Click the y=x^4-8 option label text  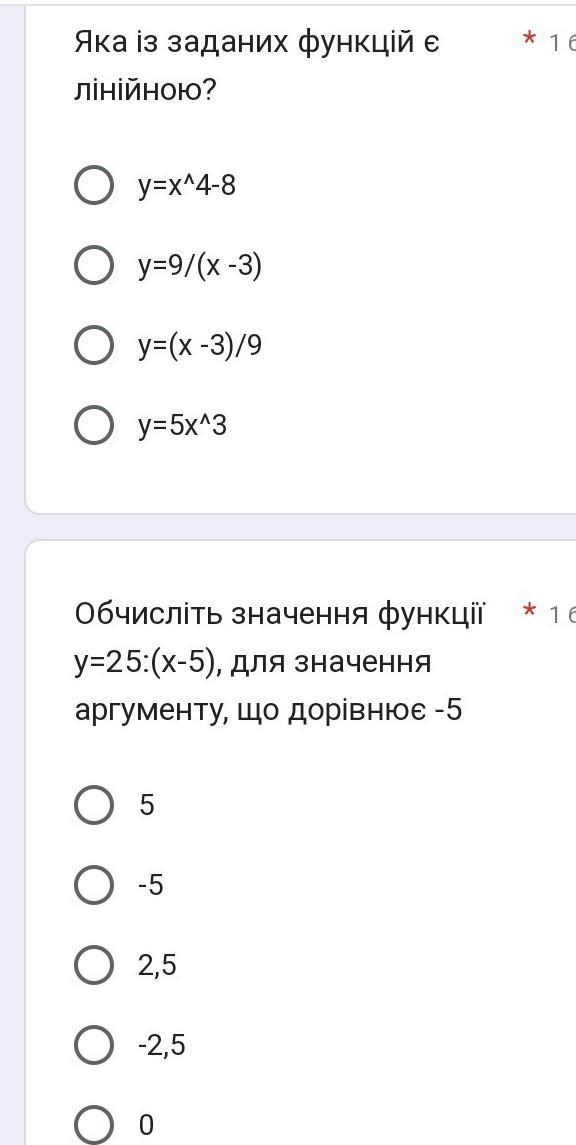tap(187, 188)
